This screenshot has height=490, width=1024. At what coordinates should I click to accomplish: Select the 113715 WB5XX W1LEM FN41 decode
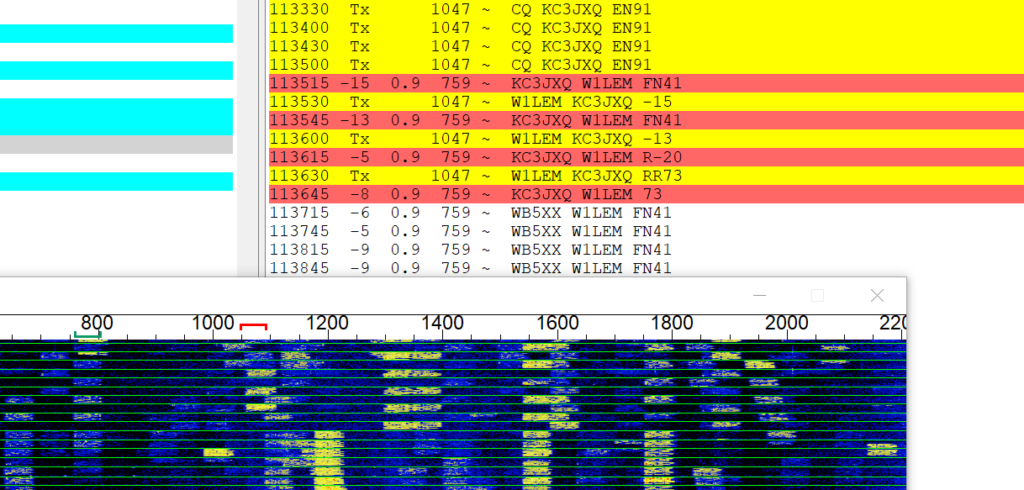click(x=646, y=213)
